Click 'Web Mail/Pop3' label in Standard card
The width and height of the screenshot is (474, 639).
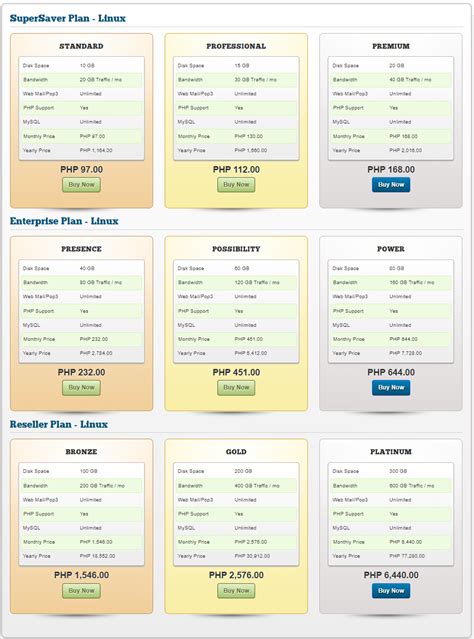click(40, 94)
